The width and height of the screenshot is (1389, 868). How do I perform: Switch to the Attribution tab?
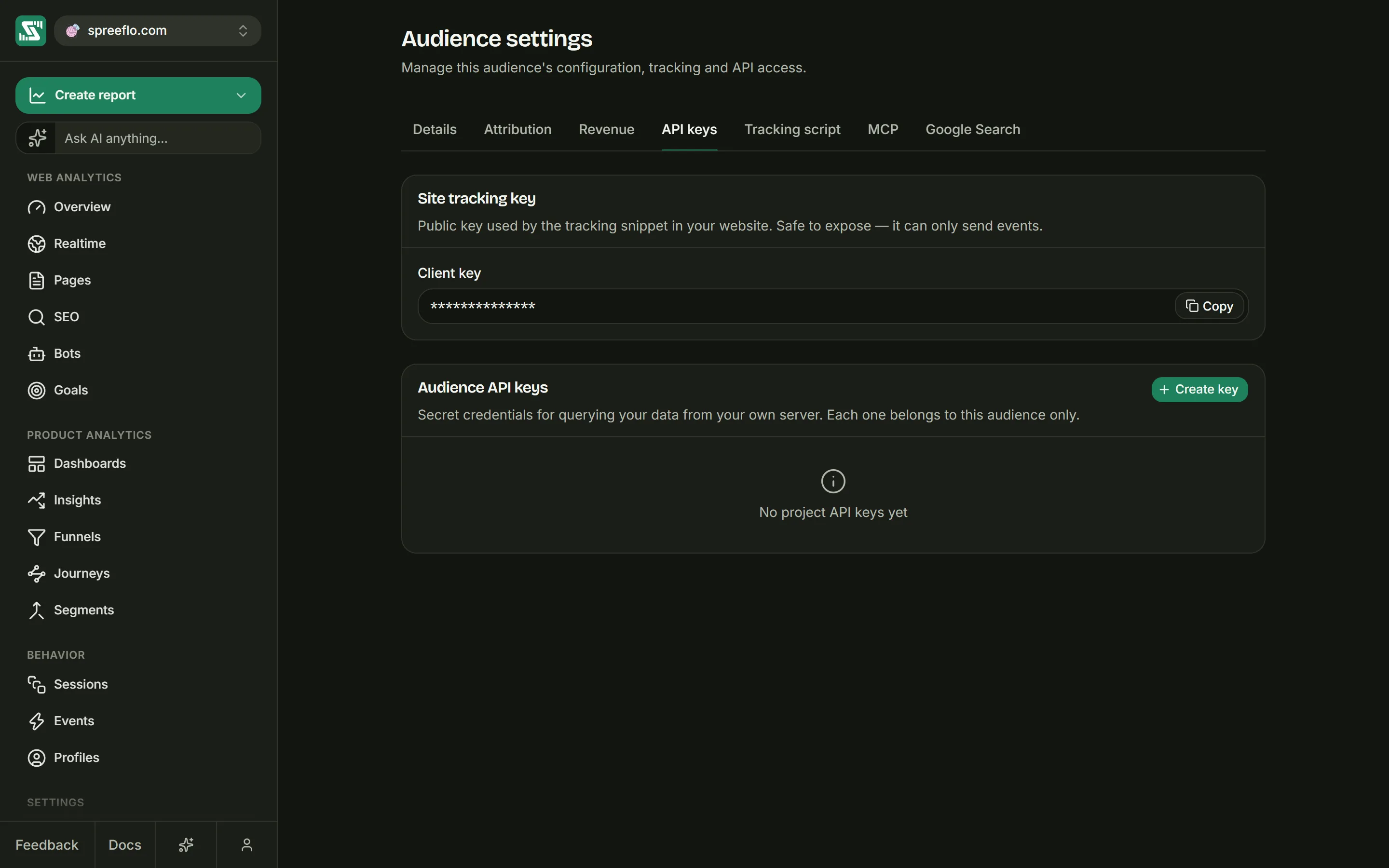pos(517,130)
